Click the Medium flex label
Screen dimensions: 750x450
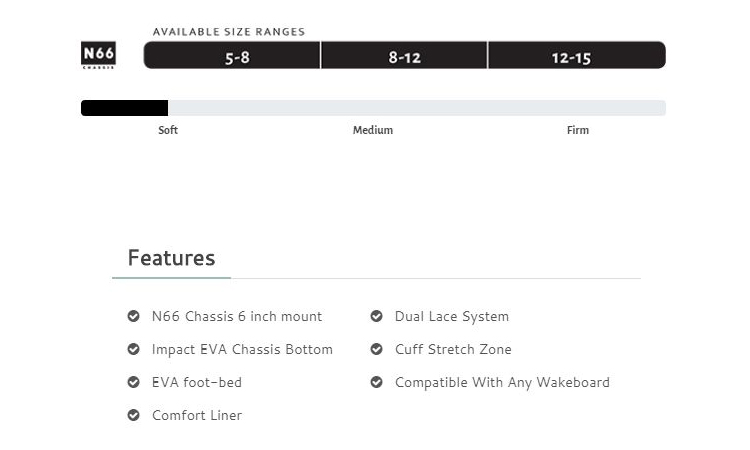(x=373, y=130)
